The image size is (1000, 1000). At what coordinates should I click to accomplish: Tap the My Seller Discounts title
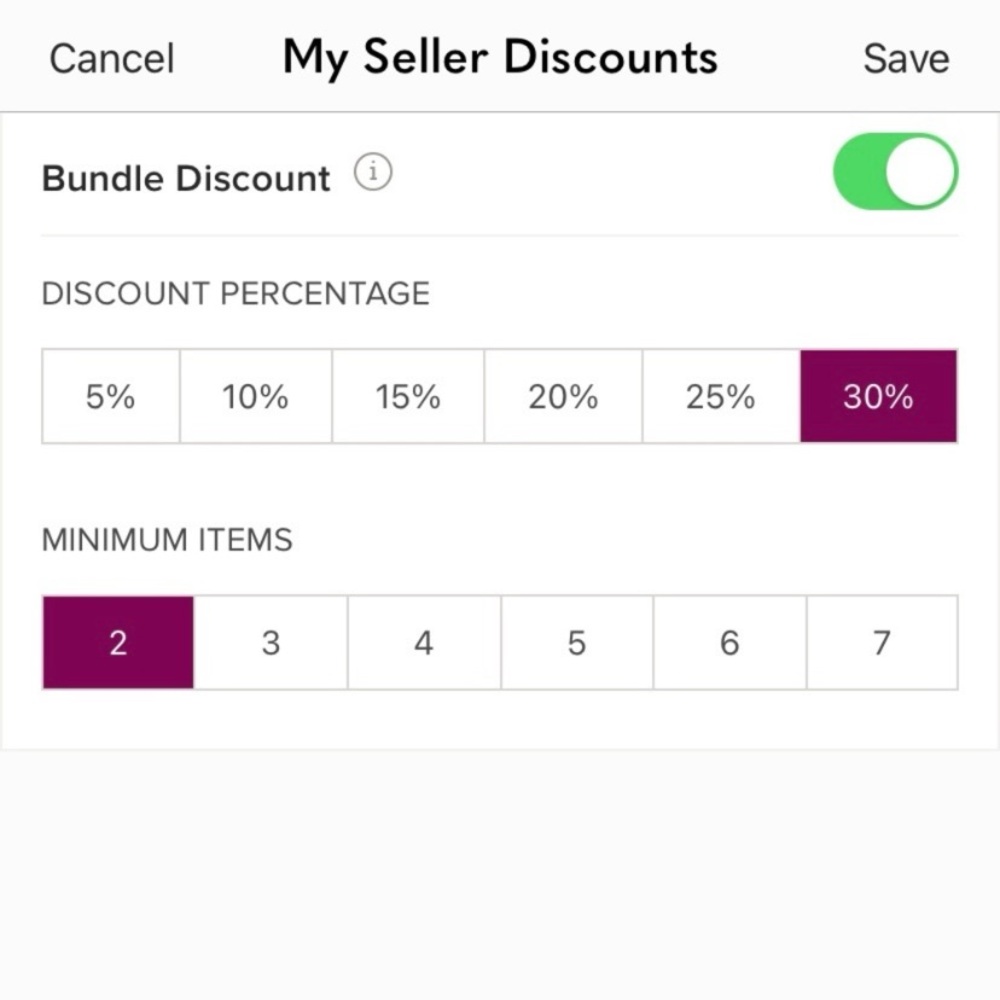(x=500, y=57)
